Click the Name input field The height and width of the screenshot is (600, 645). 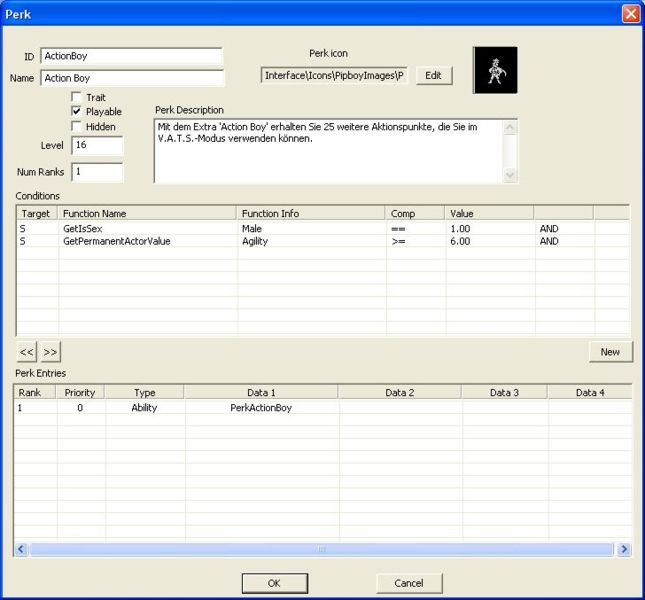(x=132, y=78)
